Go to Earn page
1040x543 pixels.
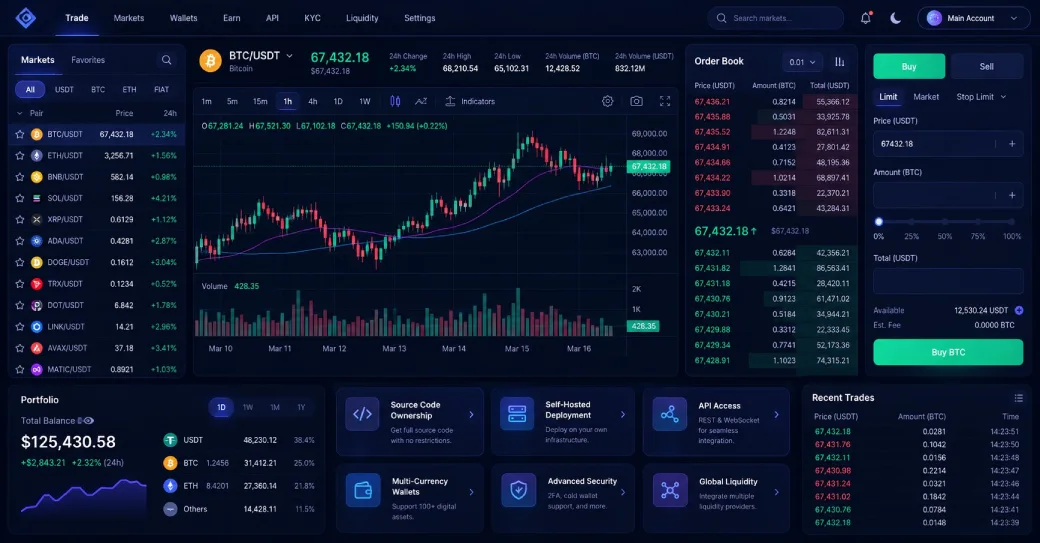coord(231,18)
